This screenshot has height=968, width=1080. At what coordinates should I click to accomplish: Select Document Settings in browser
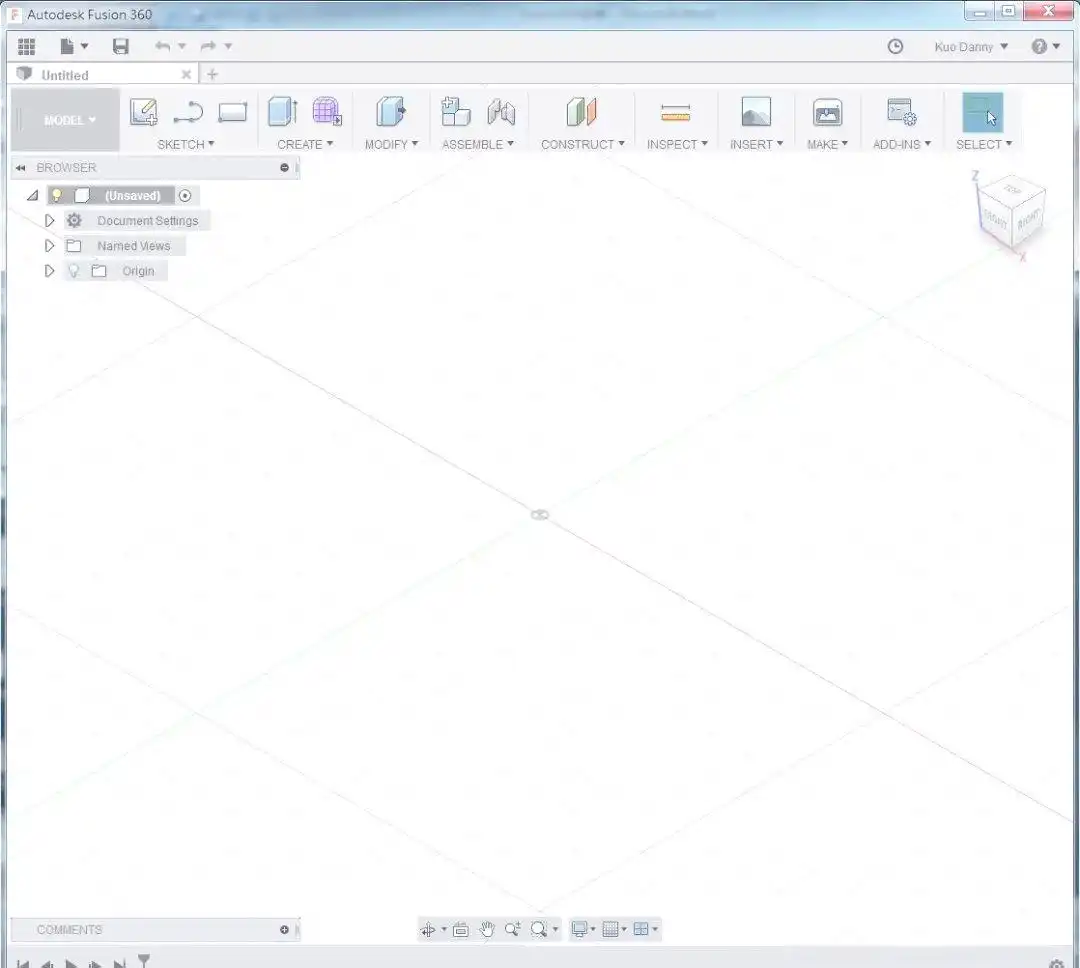147,220
